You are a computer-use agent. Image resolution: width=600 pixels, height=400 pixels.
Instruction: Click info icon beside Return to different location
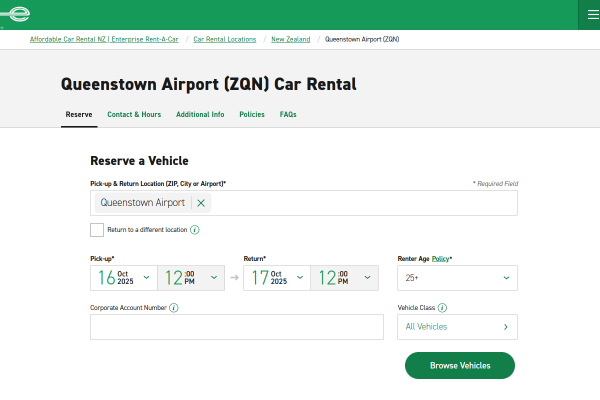195,230
